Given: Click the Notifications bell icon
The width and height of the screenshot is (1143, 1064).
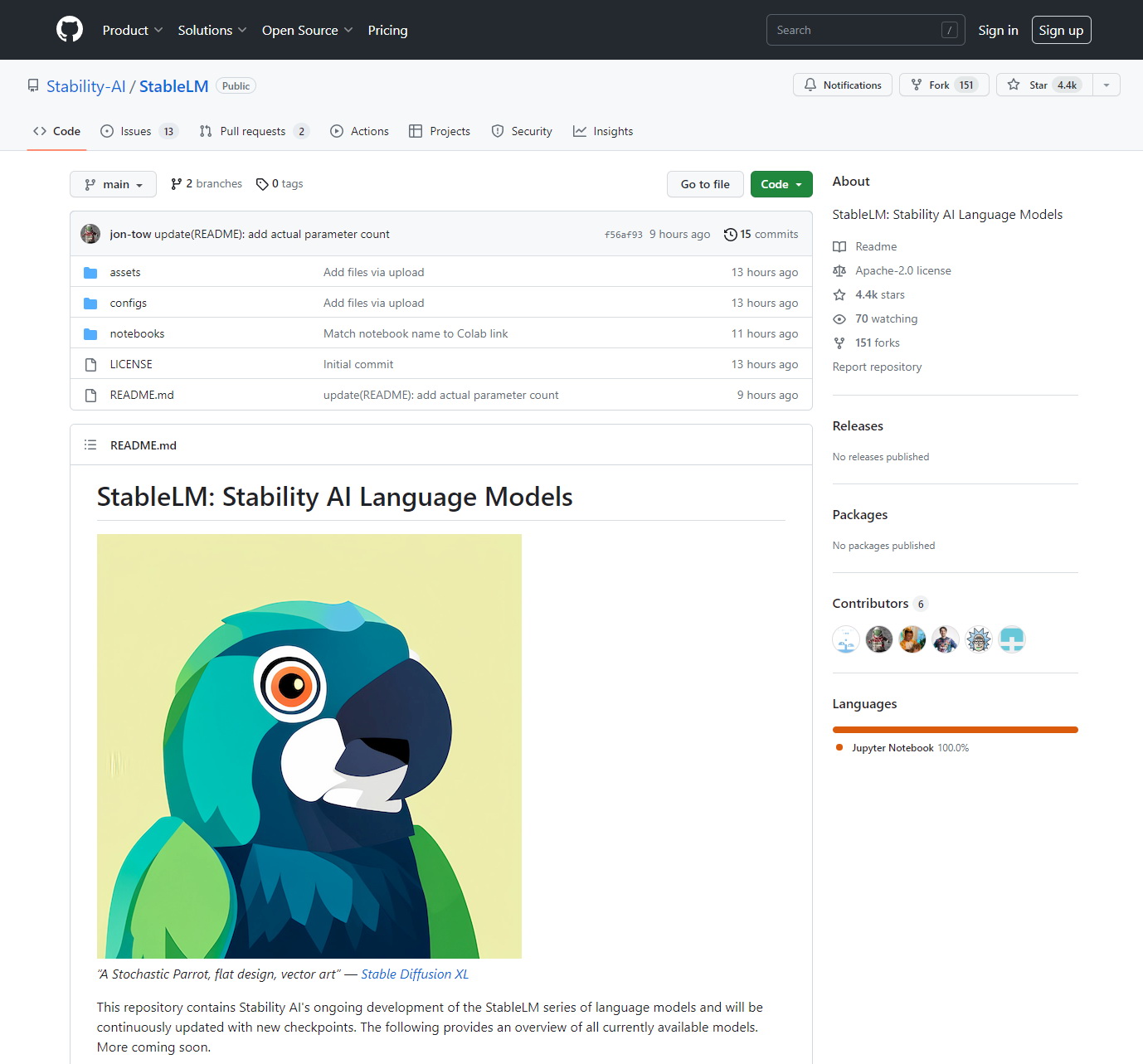Looking at the screenshot, I should click(810, 85).
